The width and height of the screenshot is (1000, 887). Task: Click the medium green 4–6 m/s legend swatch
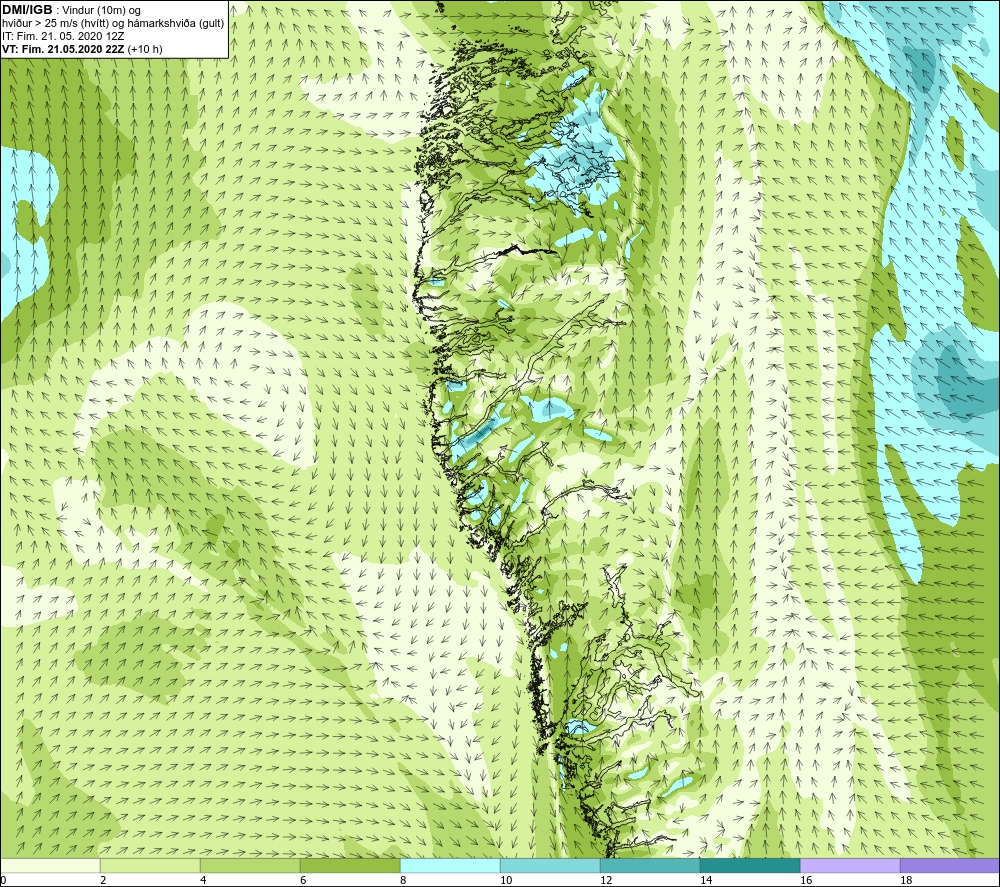click(250, 865)
